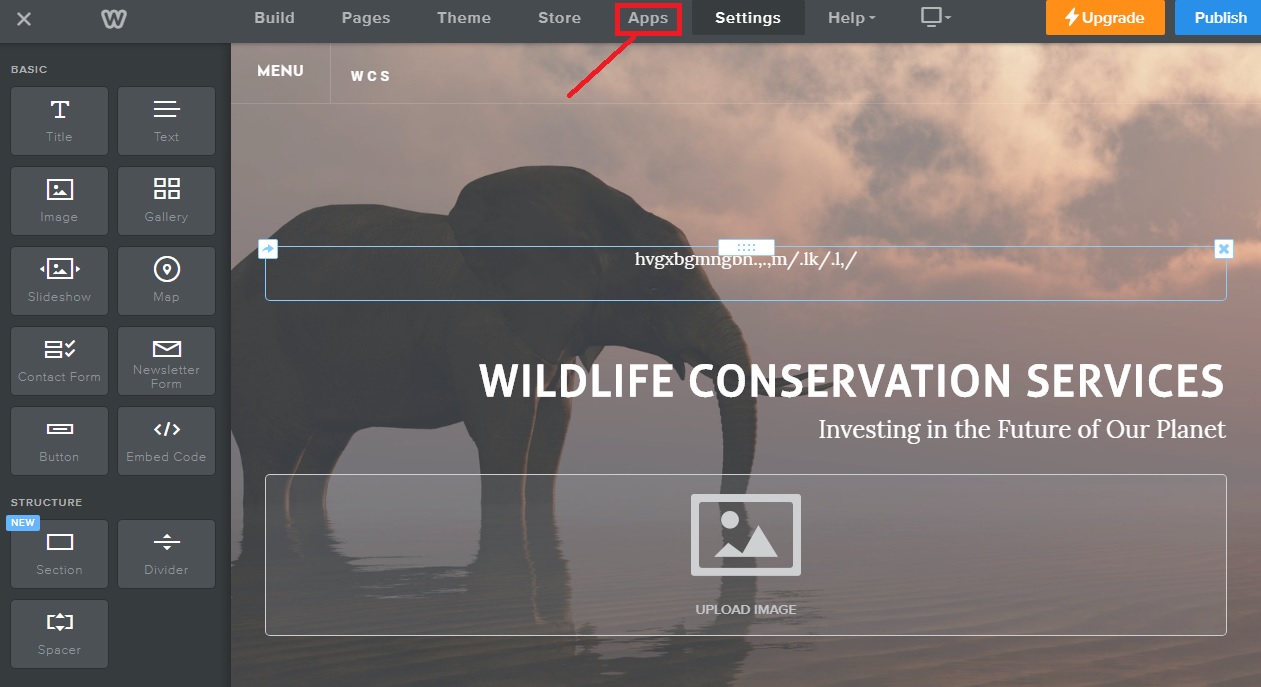Select the Contact Form element

point(59,360)
